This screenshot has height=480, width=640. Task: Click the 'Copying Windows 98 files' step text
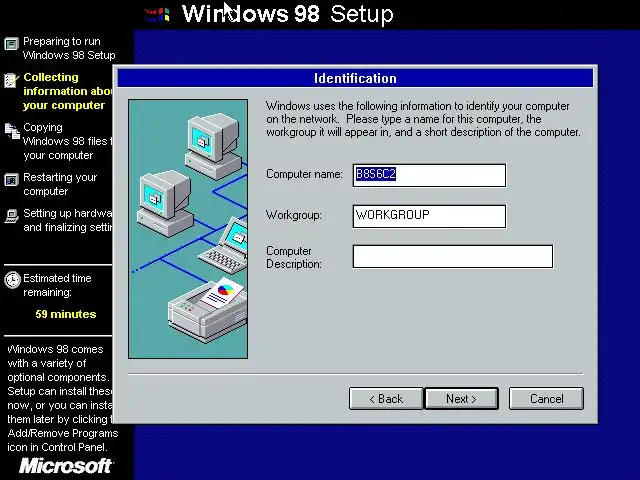[x=68, y=141]
